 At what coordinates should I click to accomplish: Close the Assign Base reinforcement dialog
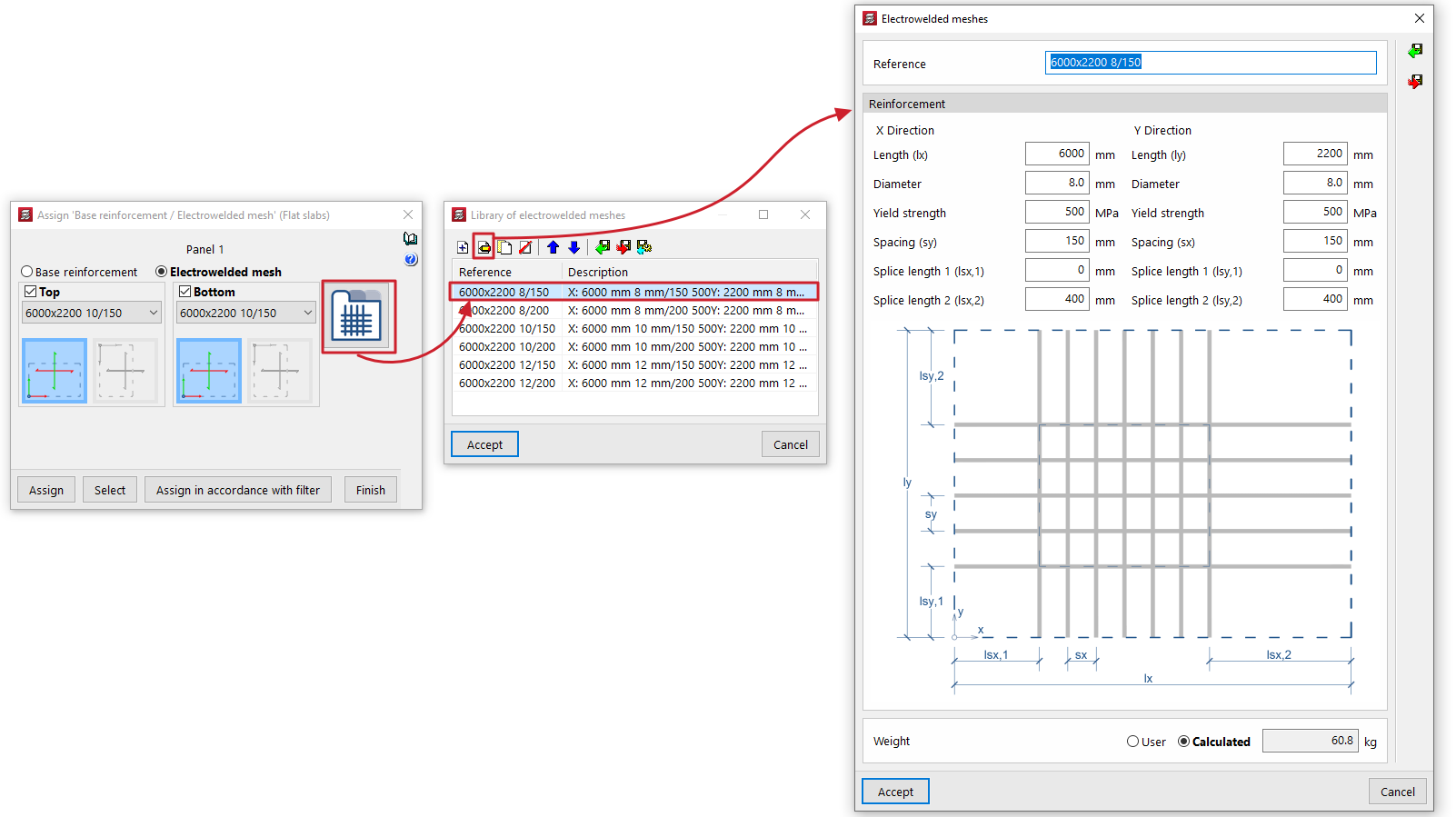(408, 215)
